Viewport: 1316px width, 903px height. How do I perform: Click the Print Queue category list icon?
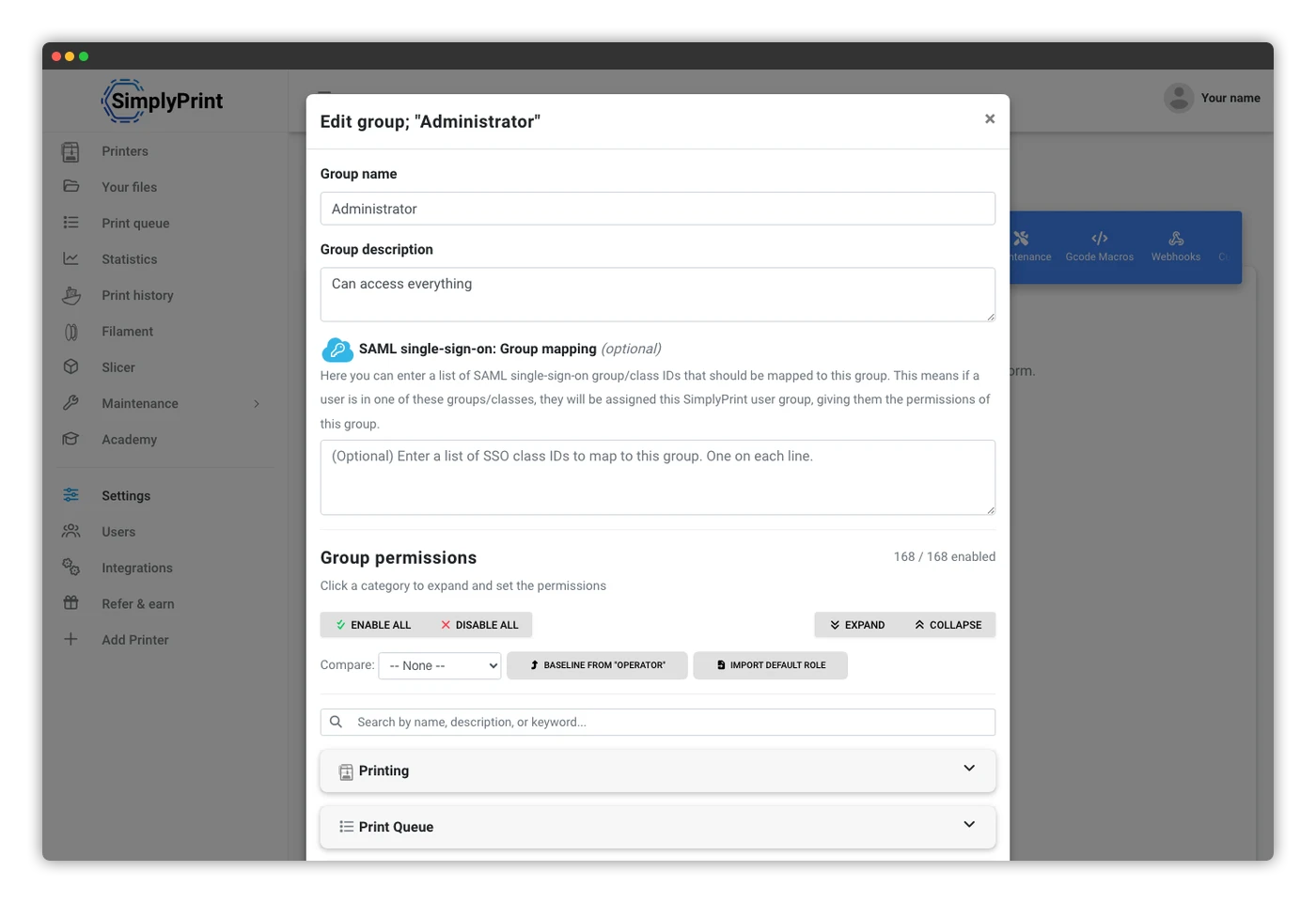(346, 827)
